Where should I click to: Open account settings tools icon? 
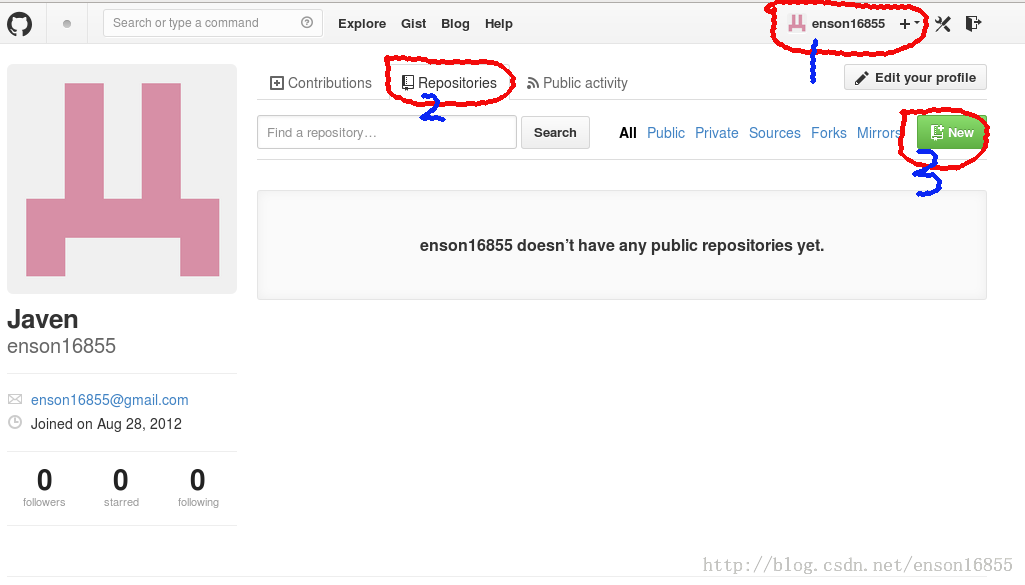click(x=943, y=24)
